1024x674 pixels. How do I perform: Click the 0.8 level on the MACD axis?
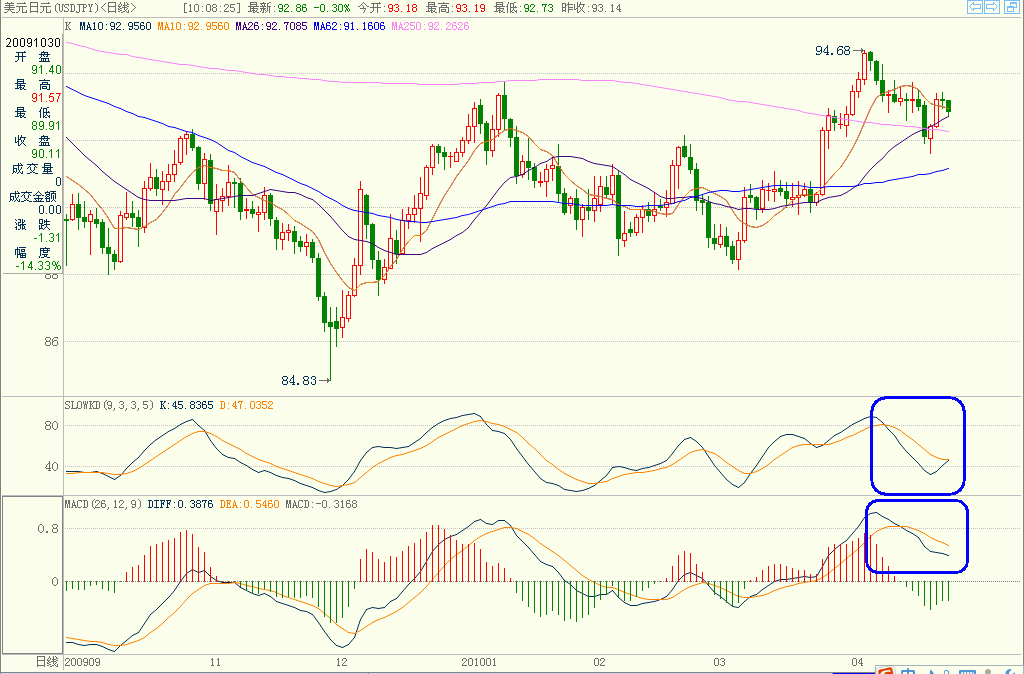48,528
